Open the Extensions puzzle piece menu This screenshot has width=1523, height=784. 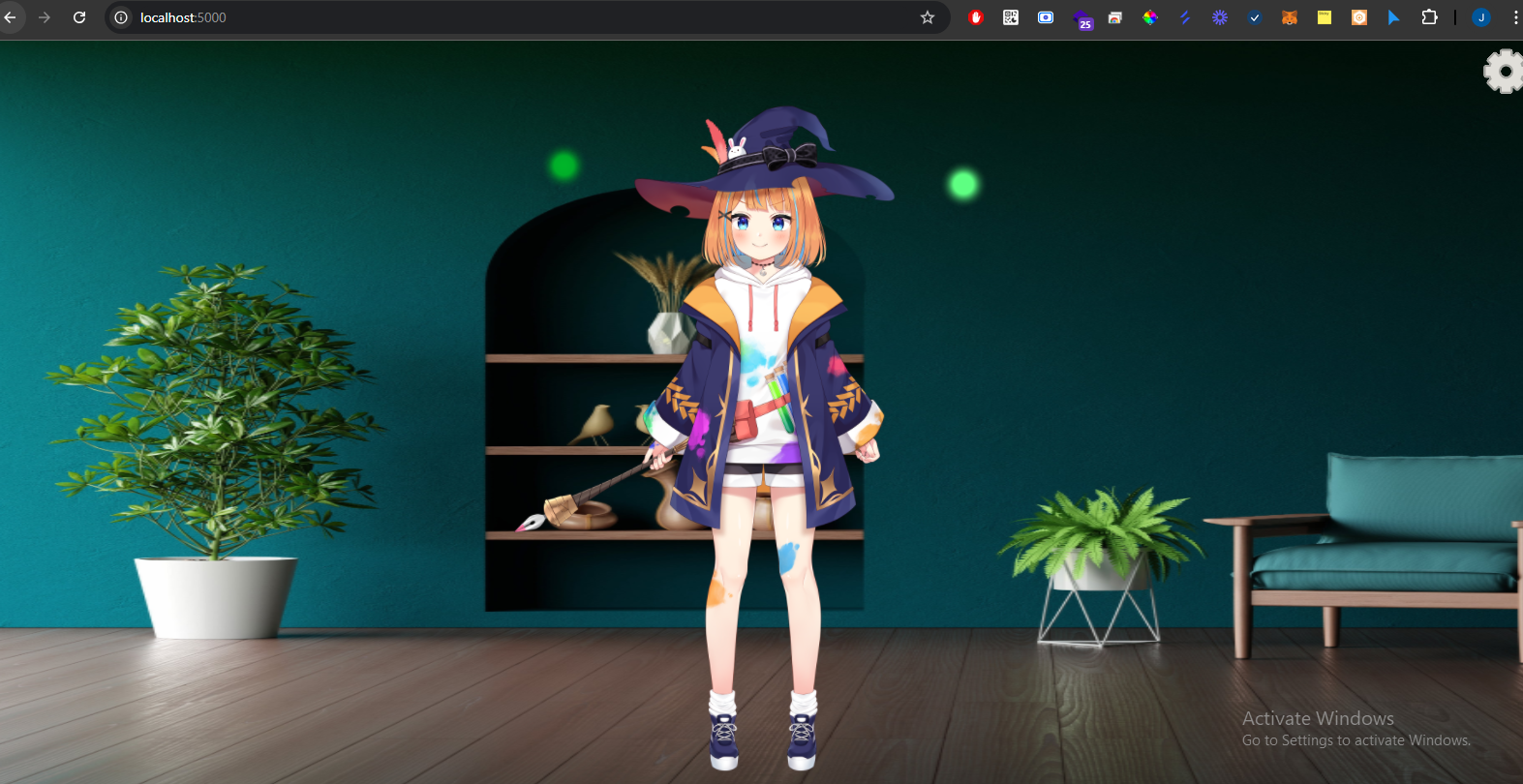(x=1429, y=17)
